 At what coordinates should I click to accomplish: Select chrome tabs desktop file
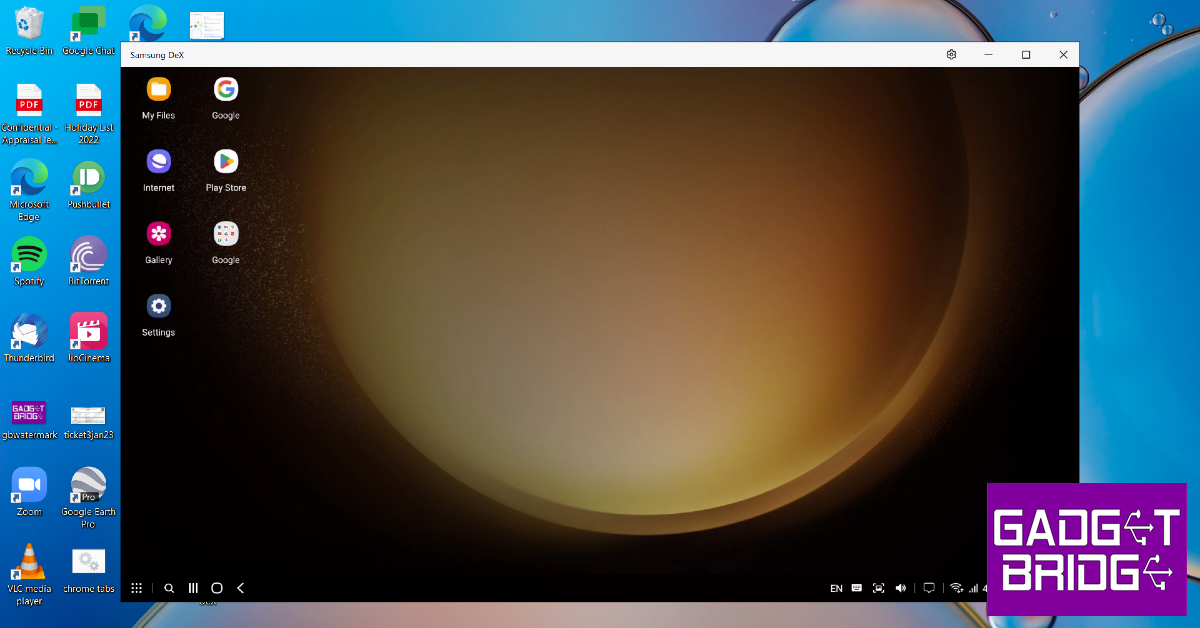[x=89, y=571]
